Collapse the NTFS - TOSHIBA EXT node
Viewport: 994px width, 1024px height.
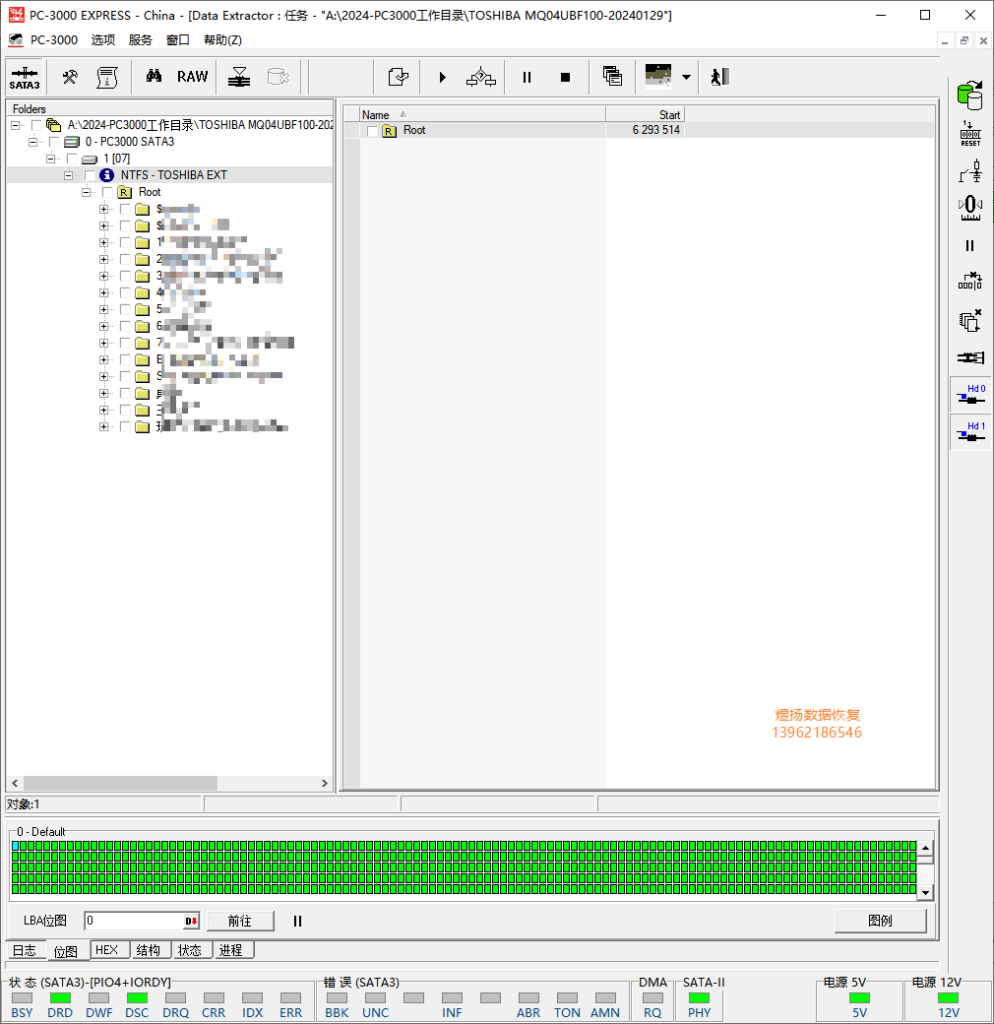coord(68,175)
